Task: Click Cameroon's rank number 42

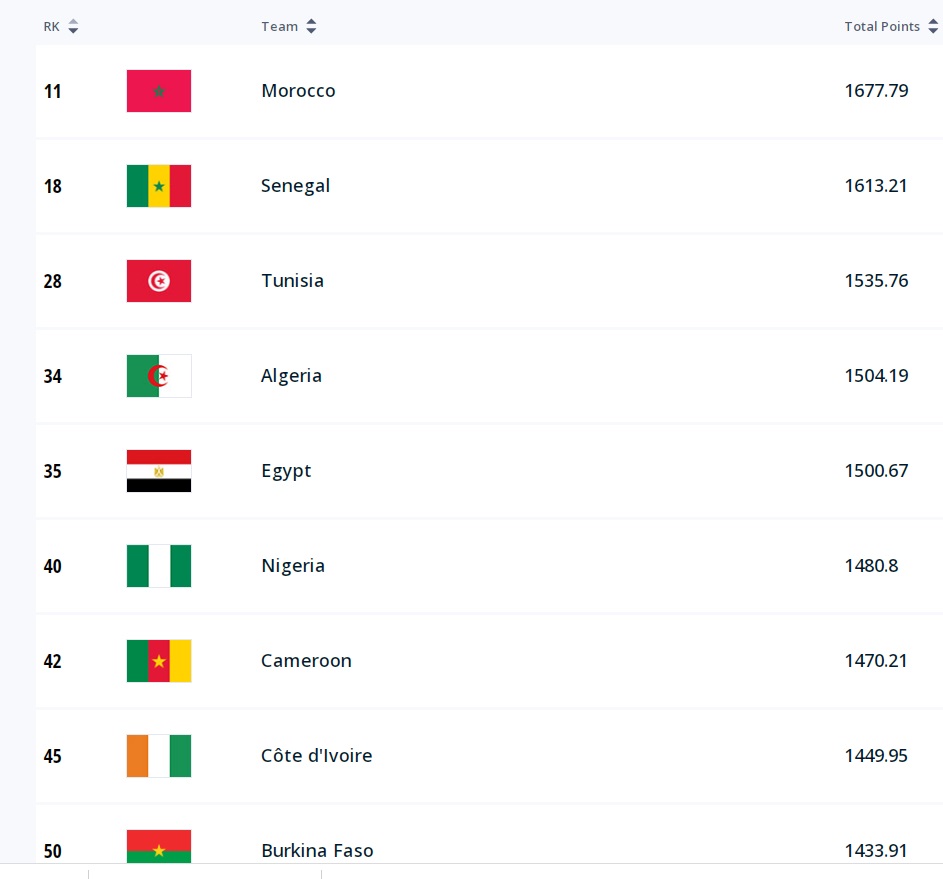Action: 53,661
